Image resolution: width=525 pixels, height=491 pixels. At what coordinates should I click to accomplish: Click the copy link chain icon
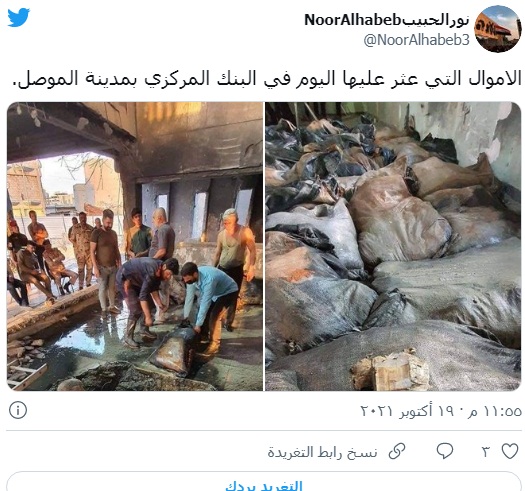(x=397, y=451)
